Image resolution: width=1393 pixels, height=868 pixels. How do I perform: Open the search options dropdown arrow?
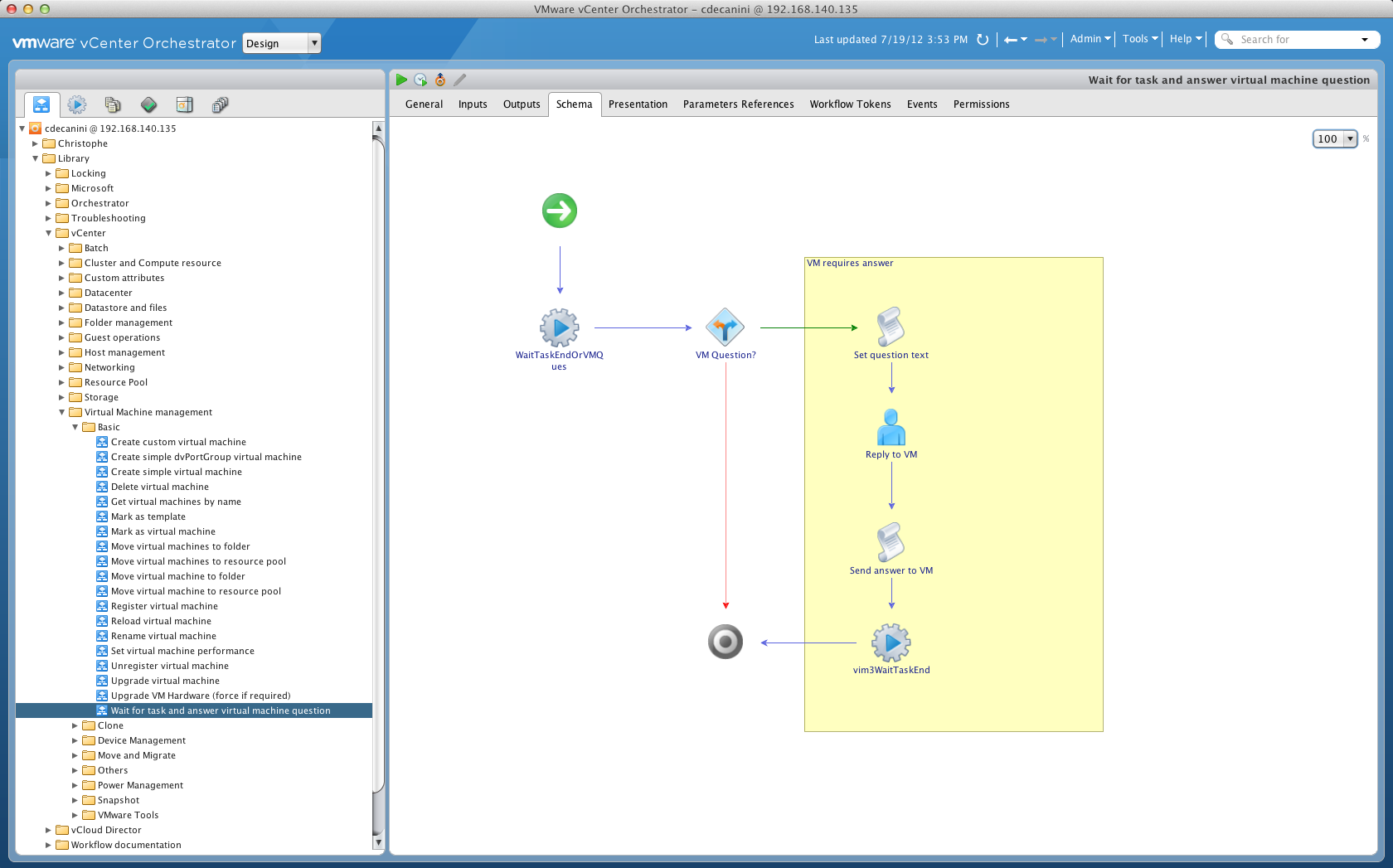pyautogui.click(x=1365, y=40)
